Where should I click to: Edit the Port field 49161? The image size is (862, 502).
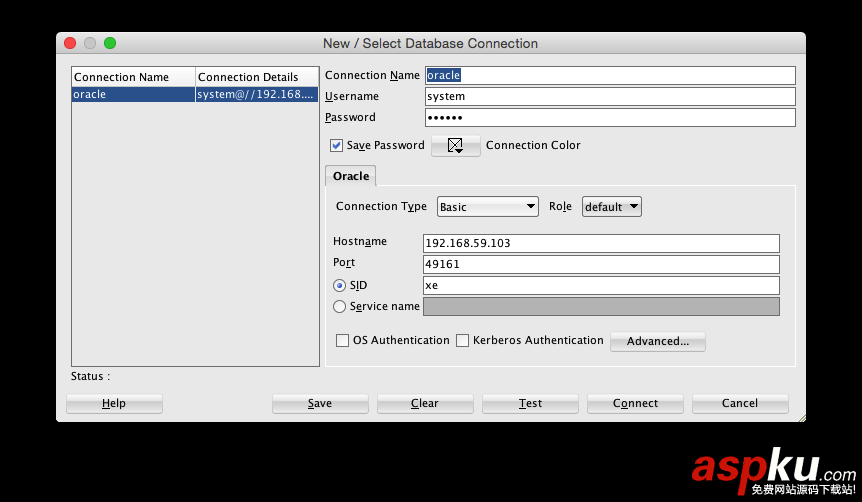[601, 264]
